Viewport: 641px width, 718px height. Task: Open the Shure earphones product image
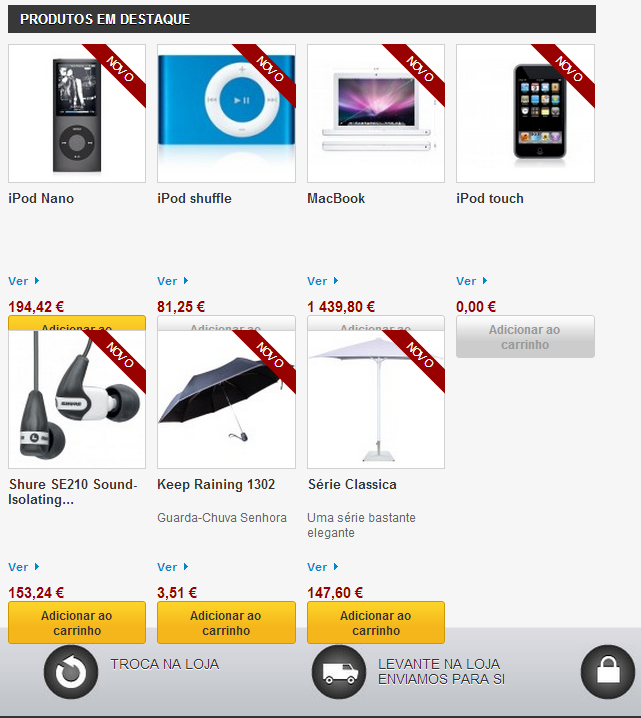pyautogui.click(x=77, y=399)
